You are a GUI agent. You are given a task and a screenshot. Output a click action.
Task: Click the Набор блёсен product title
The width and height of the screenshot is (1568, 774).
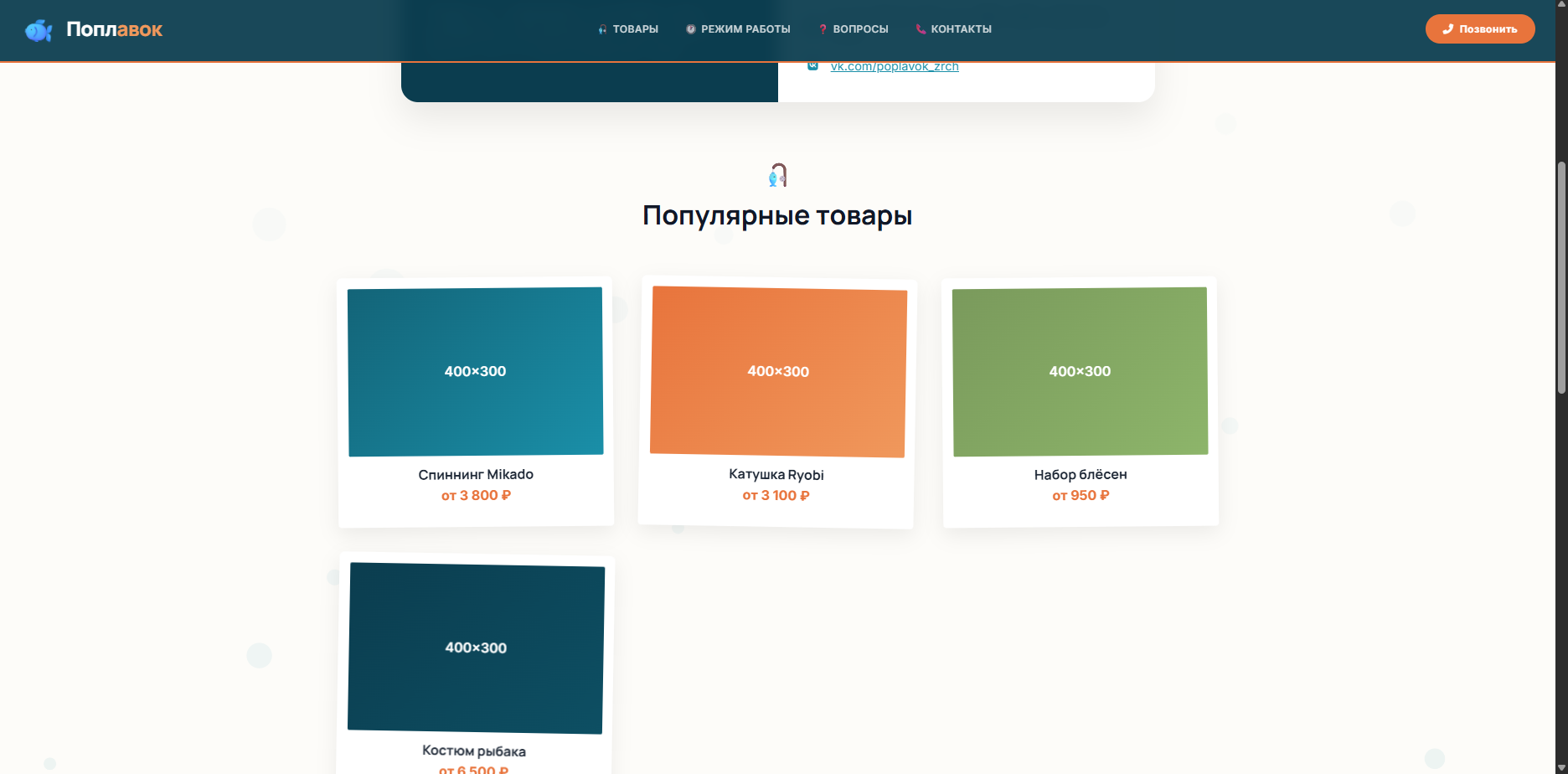[x=1081, y=474]
